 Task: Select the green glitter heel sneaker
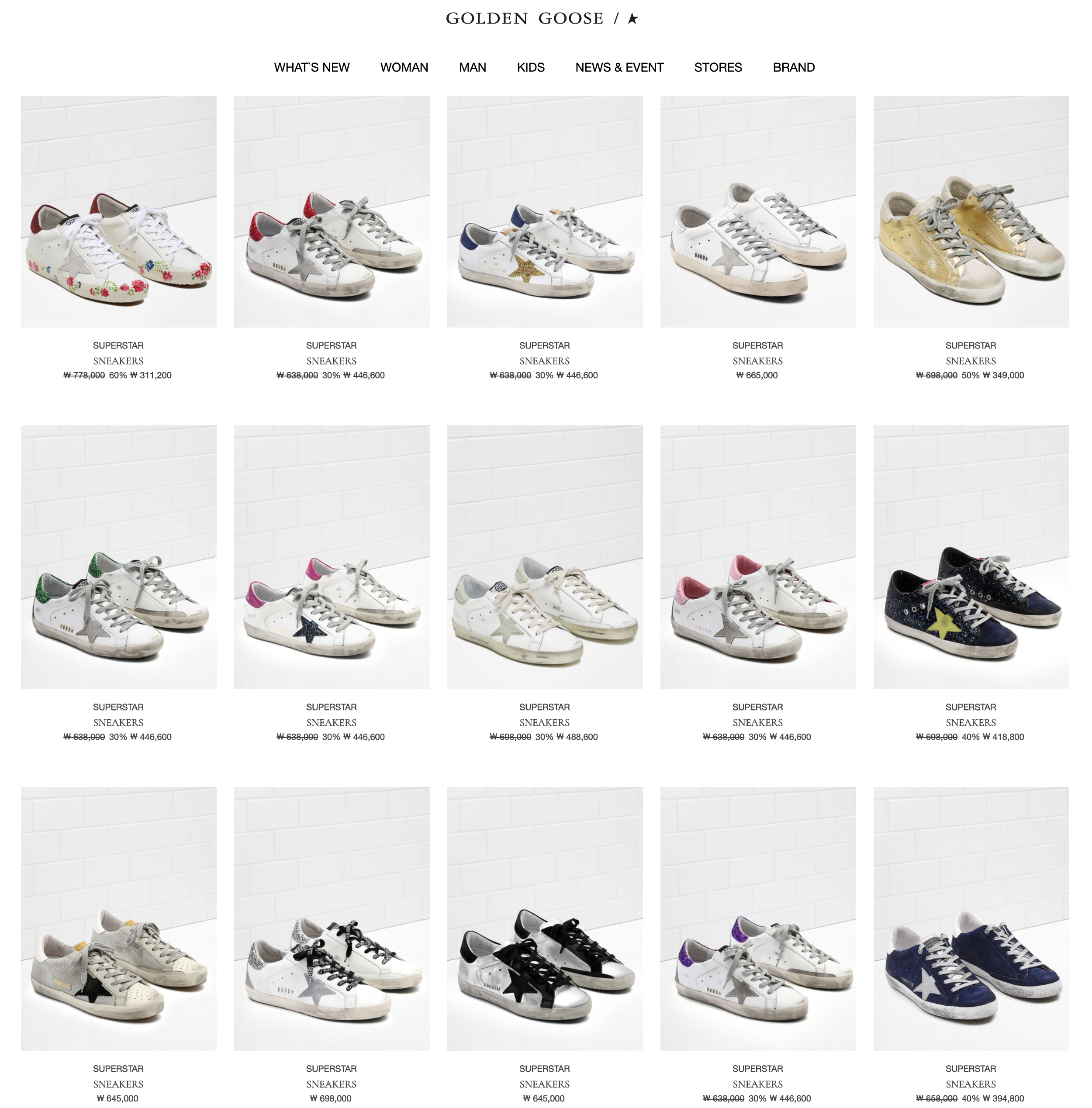[119, 557]
